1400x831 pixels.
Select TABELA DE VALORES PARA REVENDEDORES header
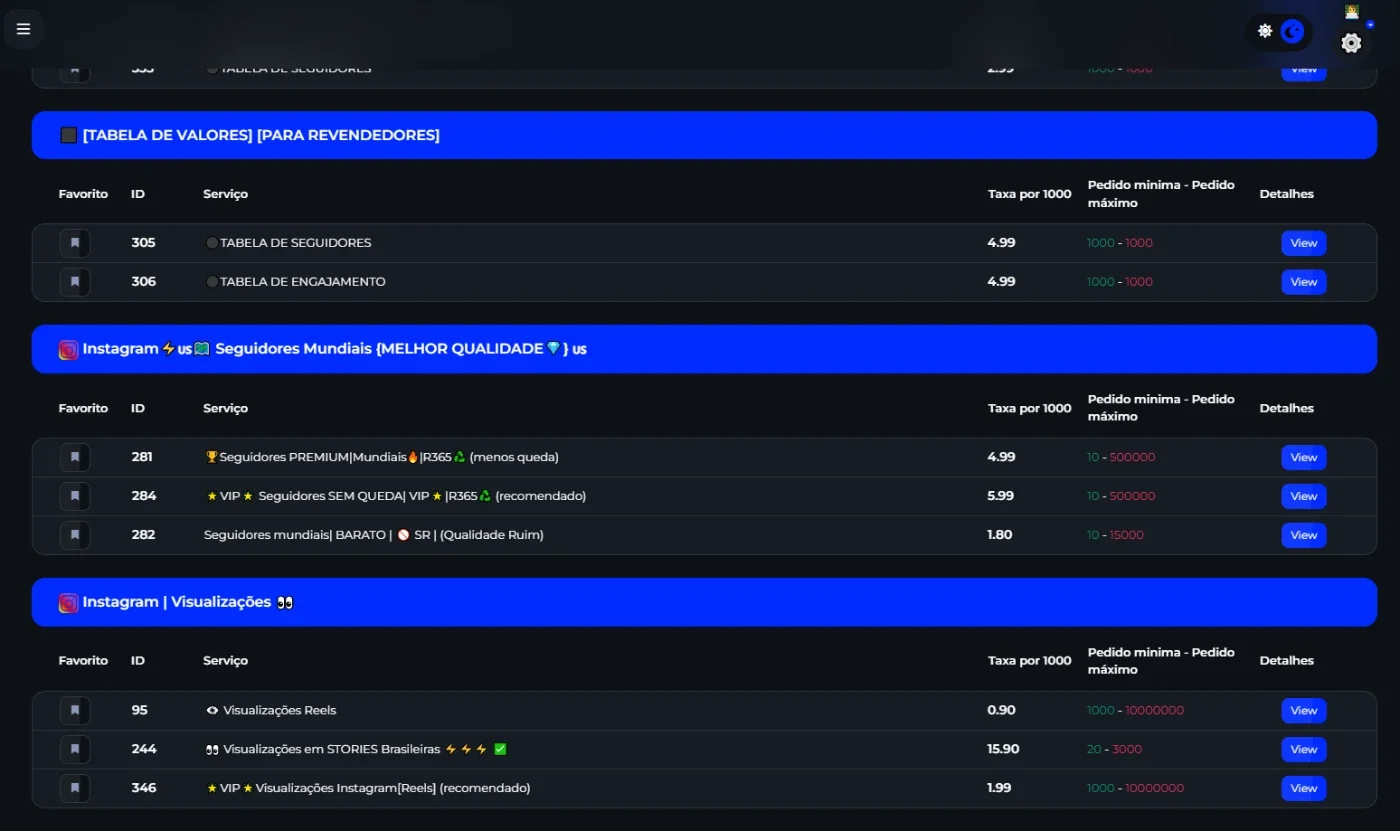pos(704,135)
